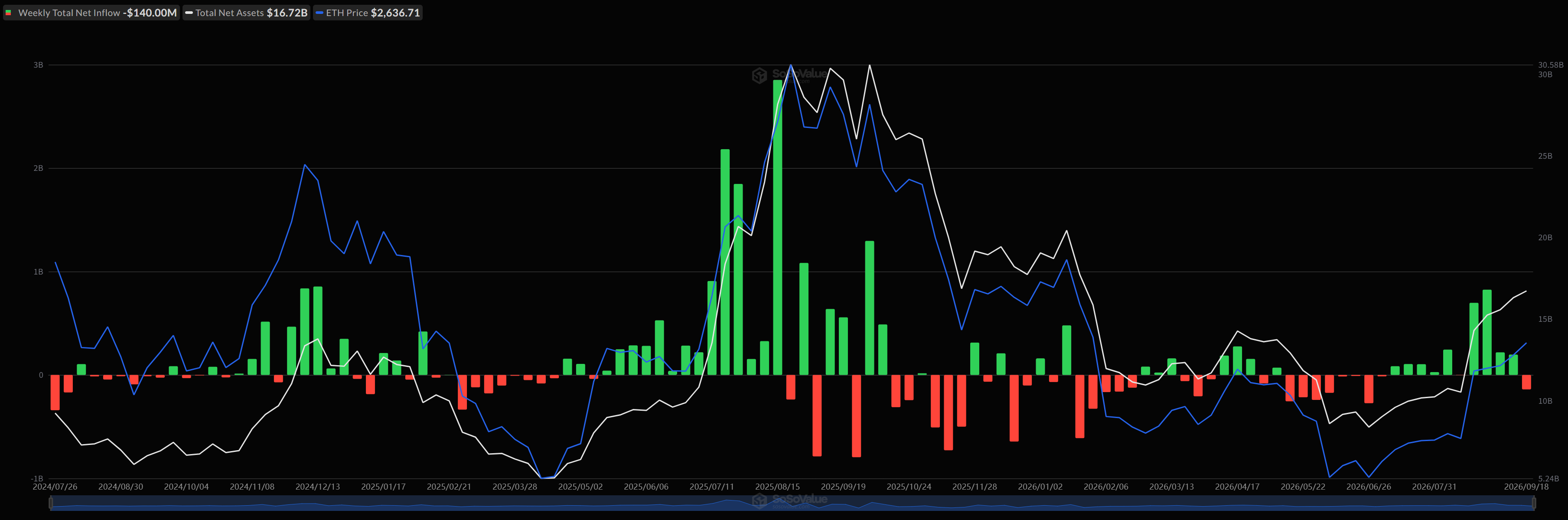
Task: Click the 2026/09/18 date axis label
Action: click(x=1526, y=487)
